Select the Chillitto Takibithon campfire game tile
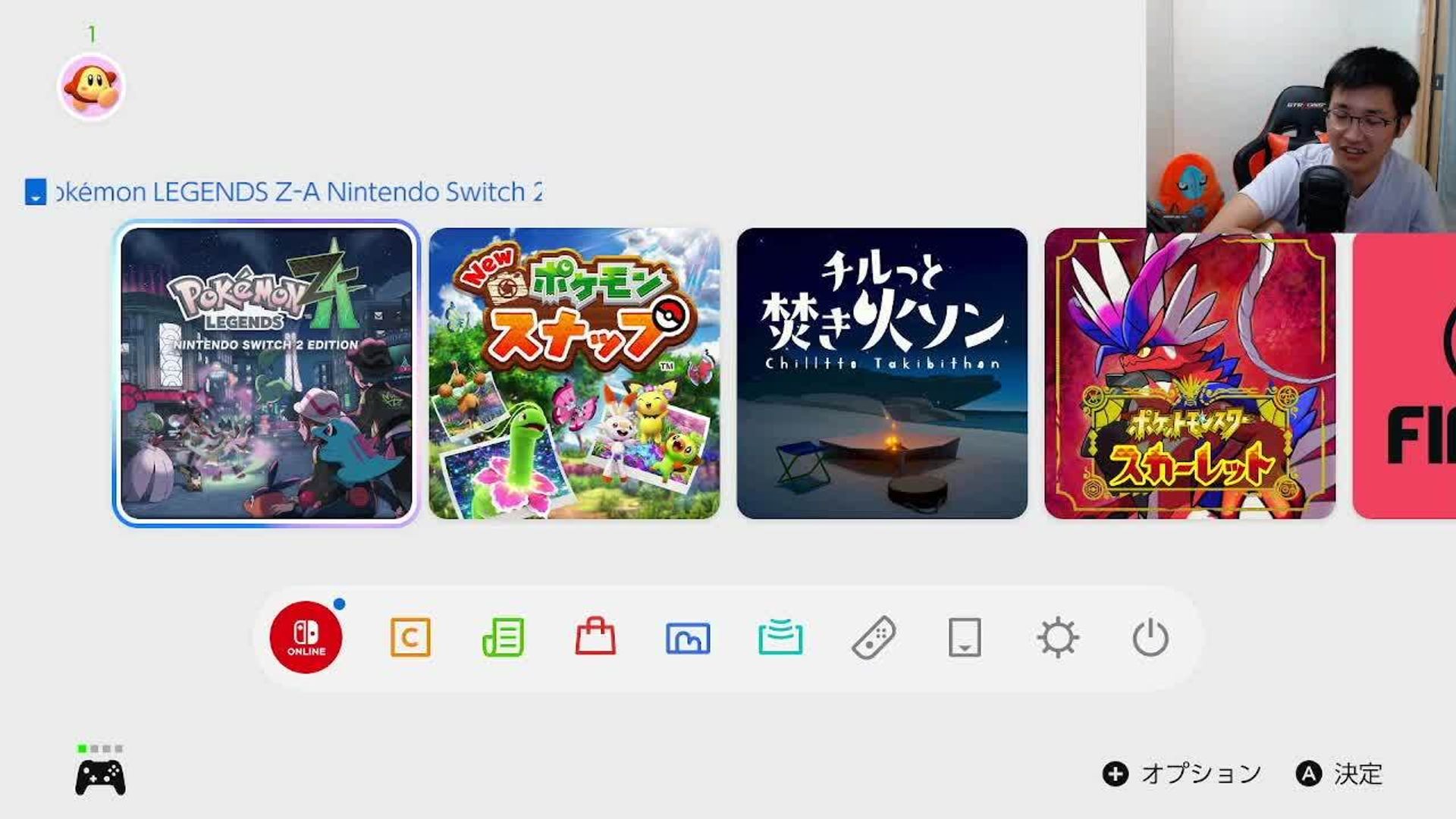 882,373
